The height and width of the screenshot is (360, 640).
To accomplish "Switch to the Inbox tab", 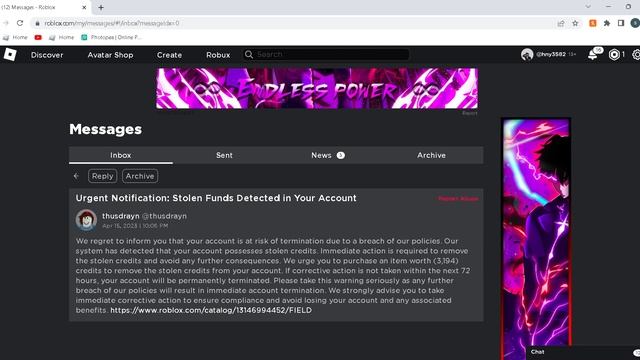I will click(121, 155).
